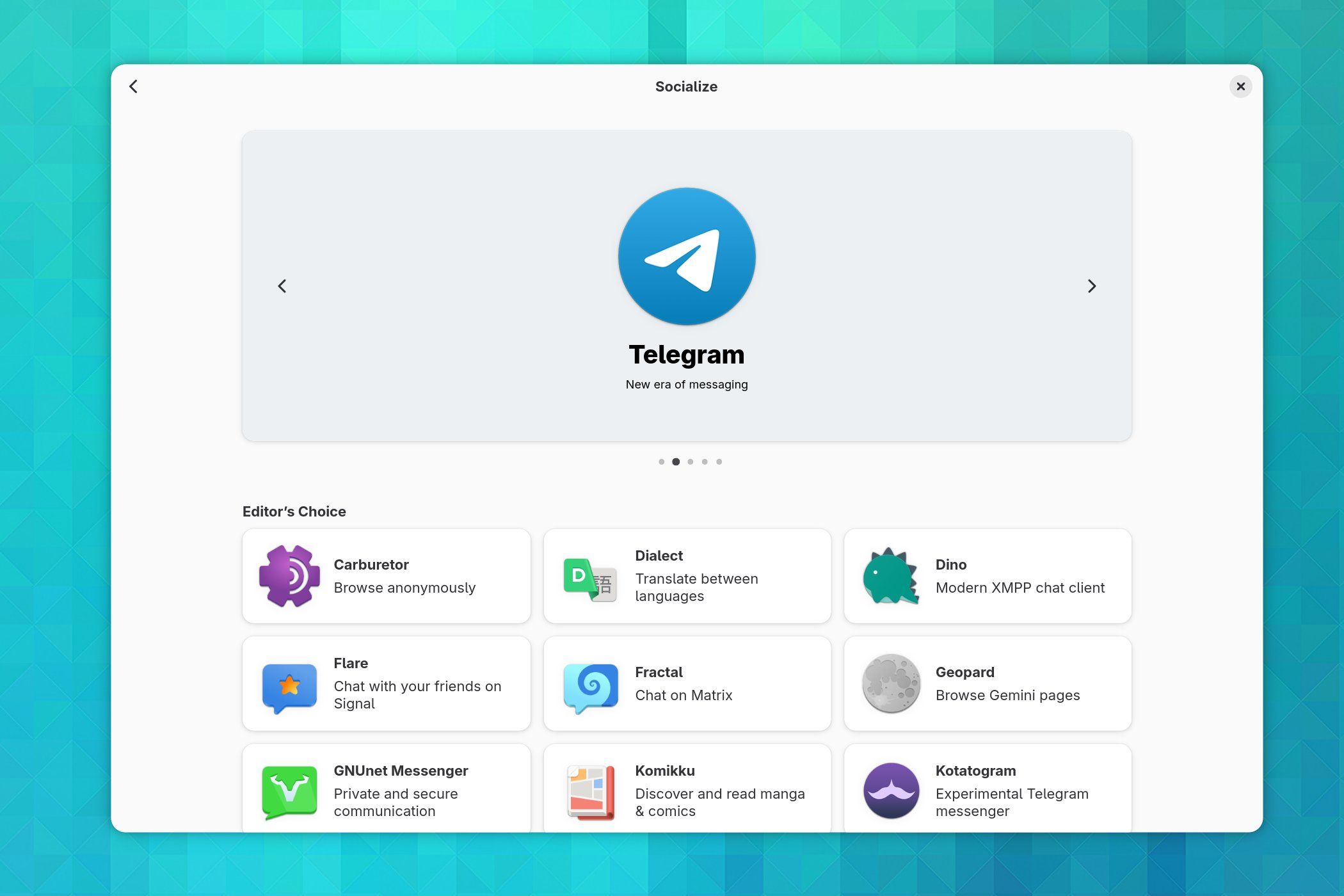This screenshot has height=896, width=1344.
Task: Click the Dino dinosaur icon
Action: coord(891,576)
